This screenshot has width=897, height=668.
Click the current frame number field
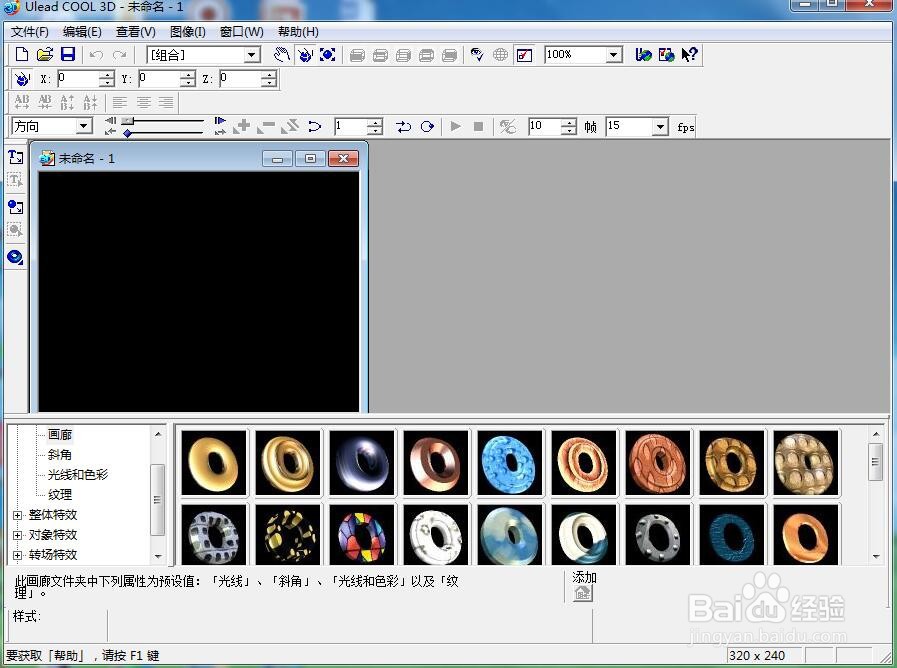(x=350, y=126)
